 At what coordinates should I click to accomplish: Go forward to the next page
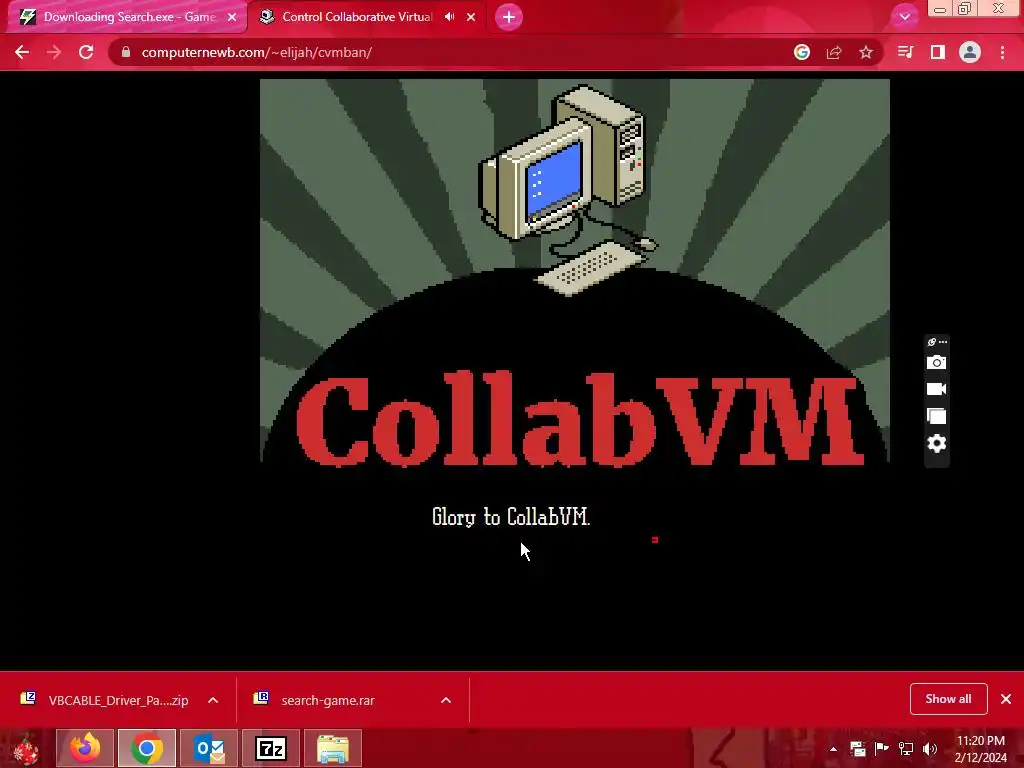tap(54, 52)
